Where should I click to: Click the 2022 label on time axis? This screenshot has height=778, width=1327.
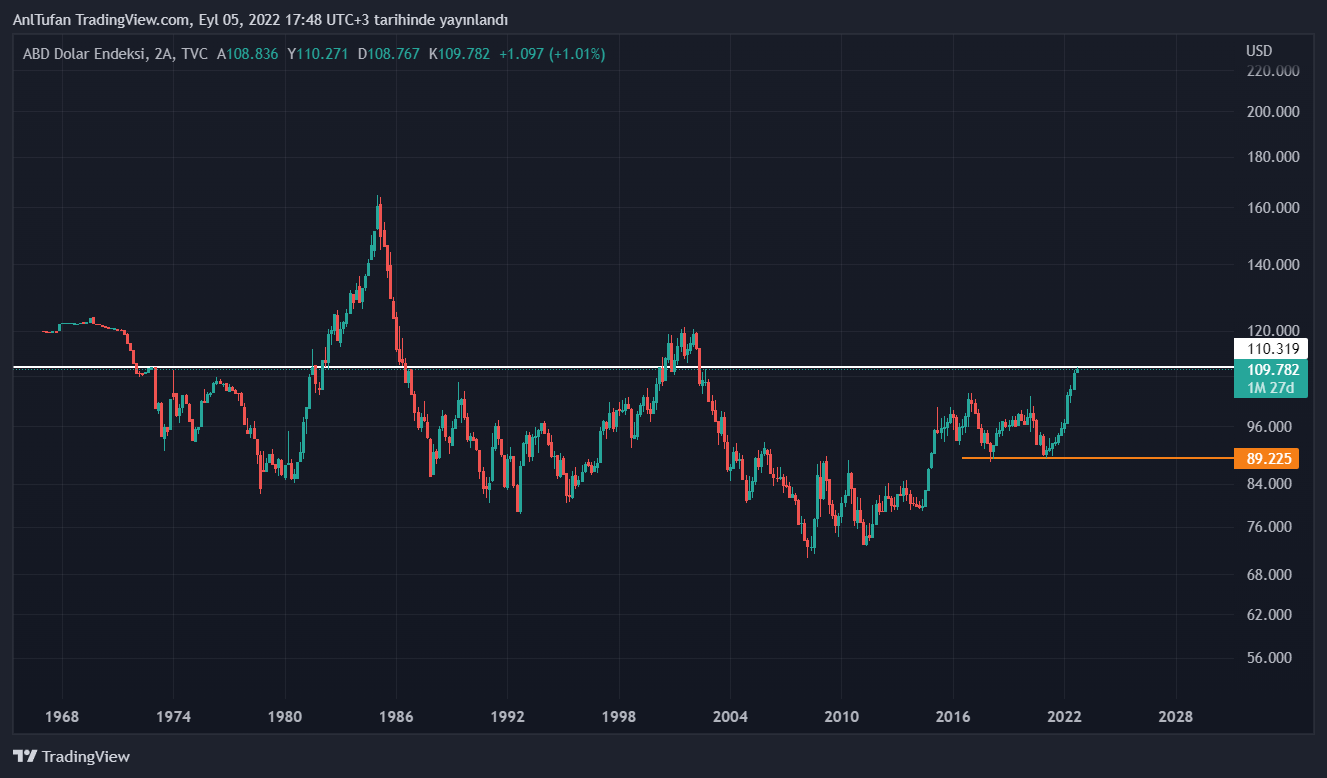1064,717
